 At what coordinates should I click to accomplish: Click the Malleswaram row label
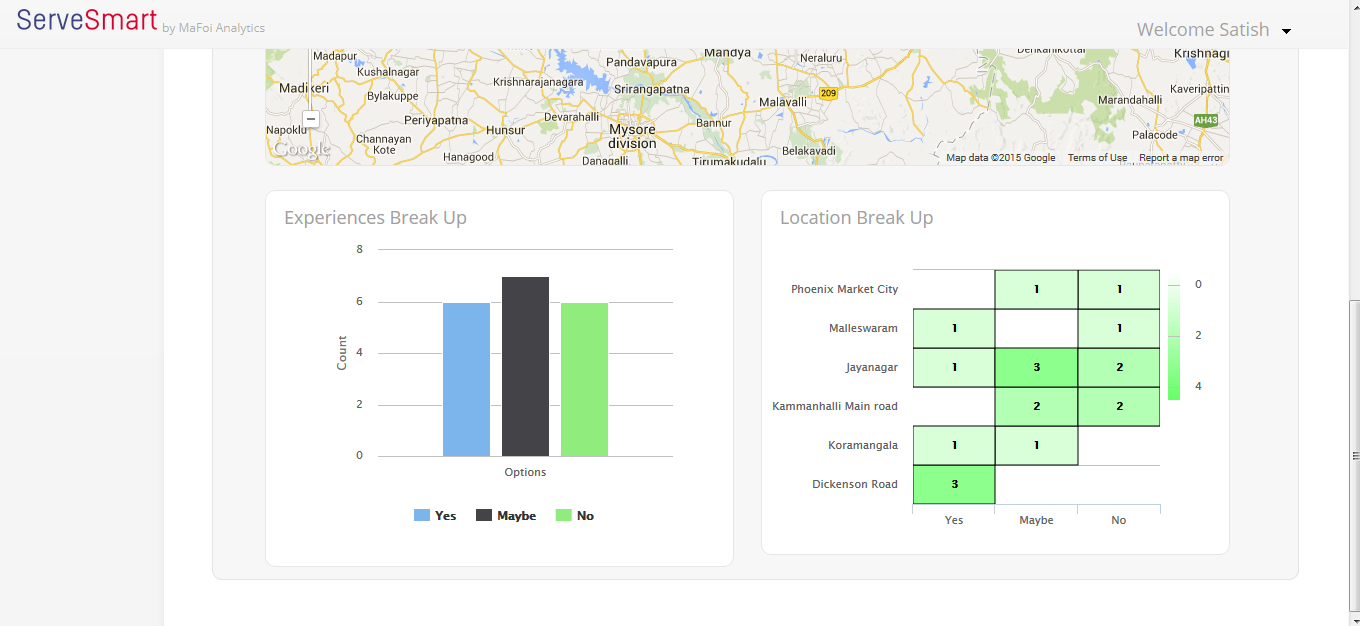click(863, 329)
